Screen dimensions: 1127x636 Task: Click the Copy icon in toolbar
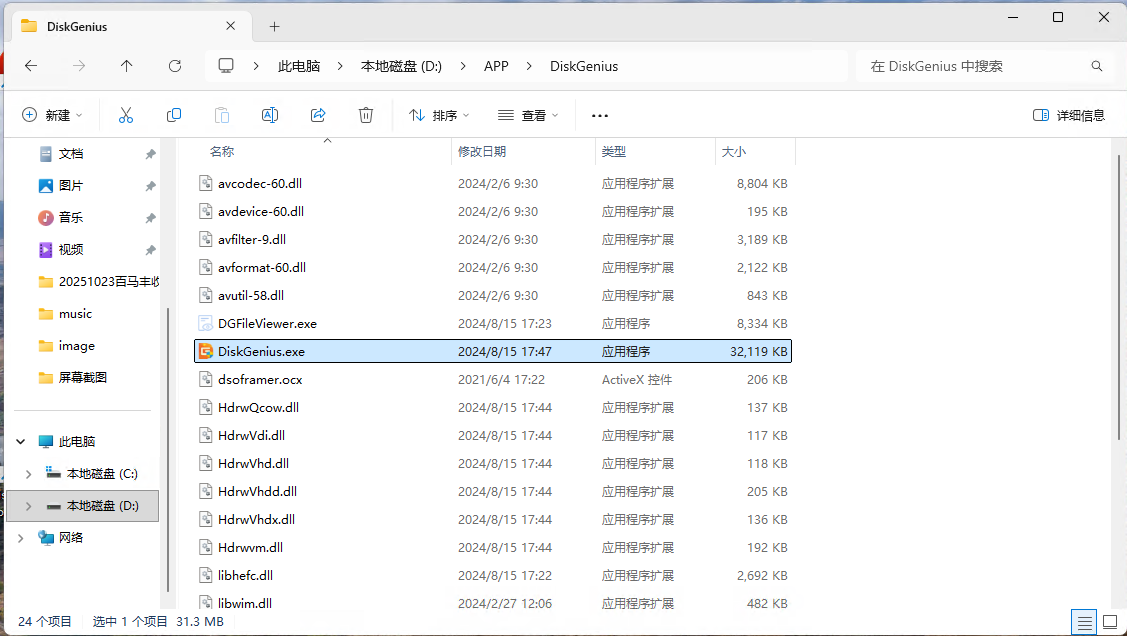pyautogui.click(x=174, y=115)
